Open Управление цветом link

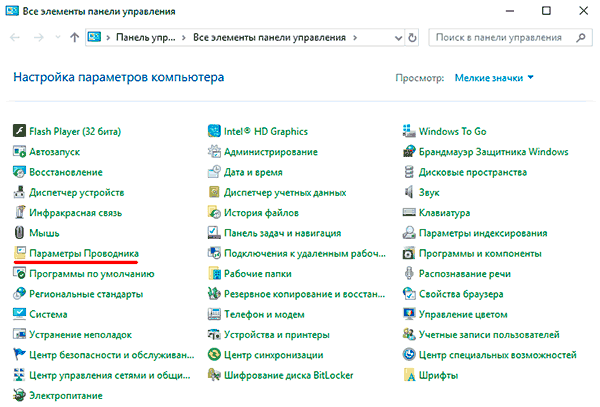pyautogui.click(x=463, y=314)
